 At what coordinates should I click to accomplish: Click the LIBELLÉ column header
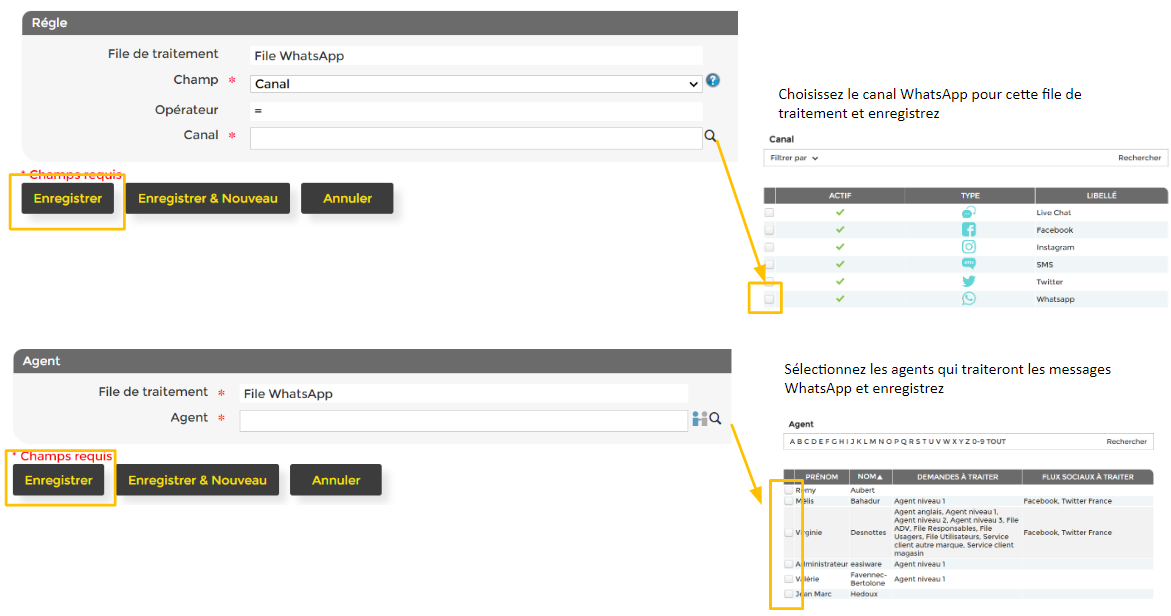pyautogui.click(x=1100, y=196)
